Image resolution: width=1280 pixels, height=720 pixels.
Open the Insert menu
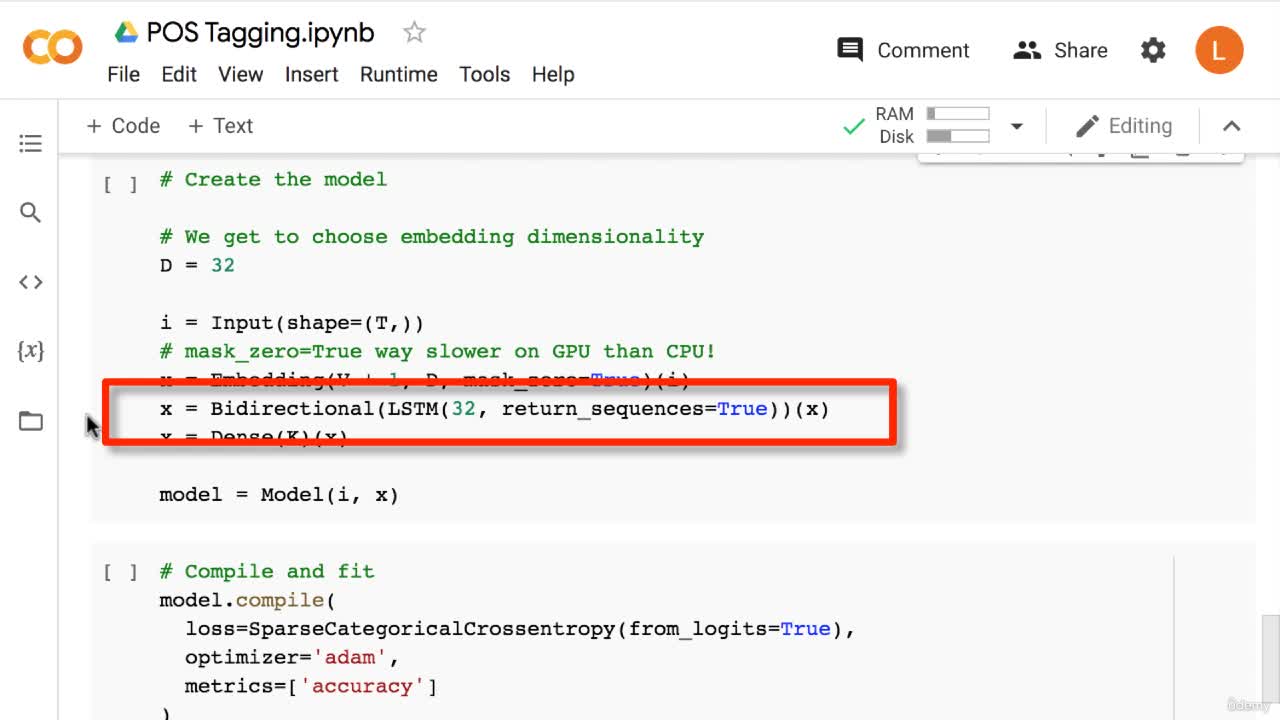(311, 75)
